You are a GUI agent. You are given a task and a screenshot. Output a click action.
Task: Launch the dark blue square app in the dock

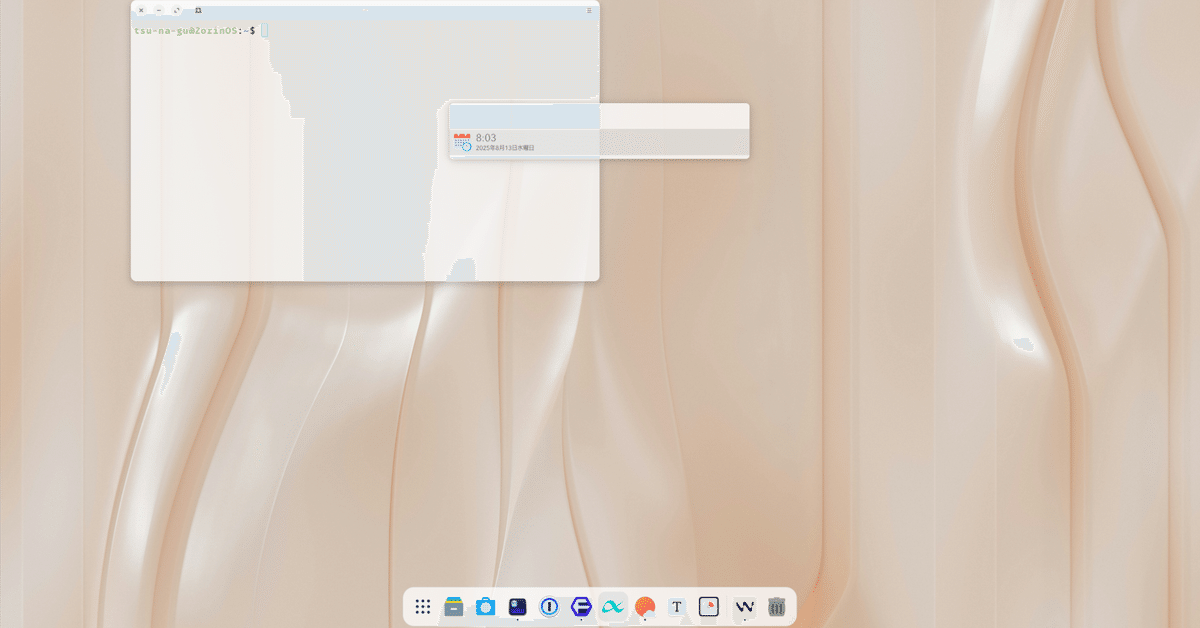516,606
